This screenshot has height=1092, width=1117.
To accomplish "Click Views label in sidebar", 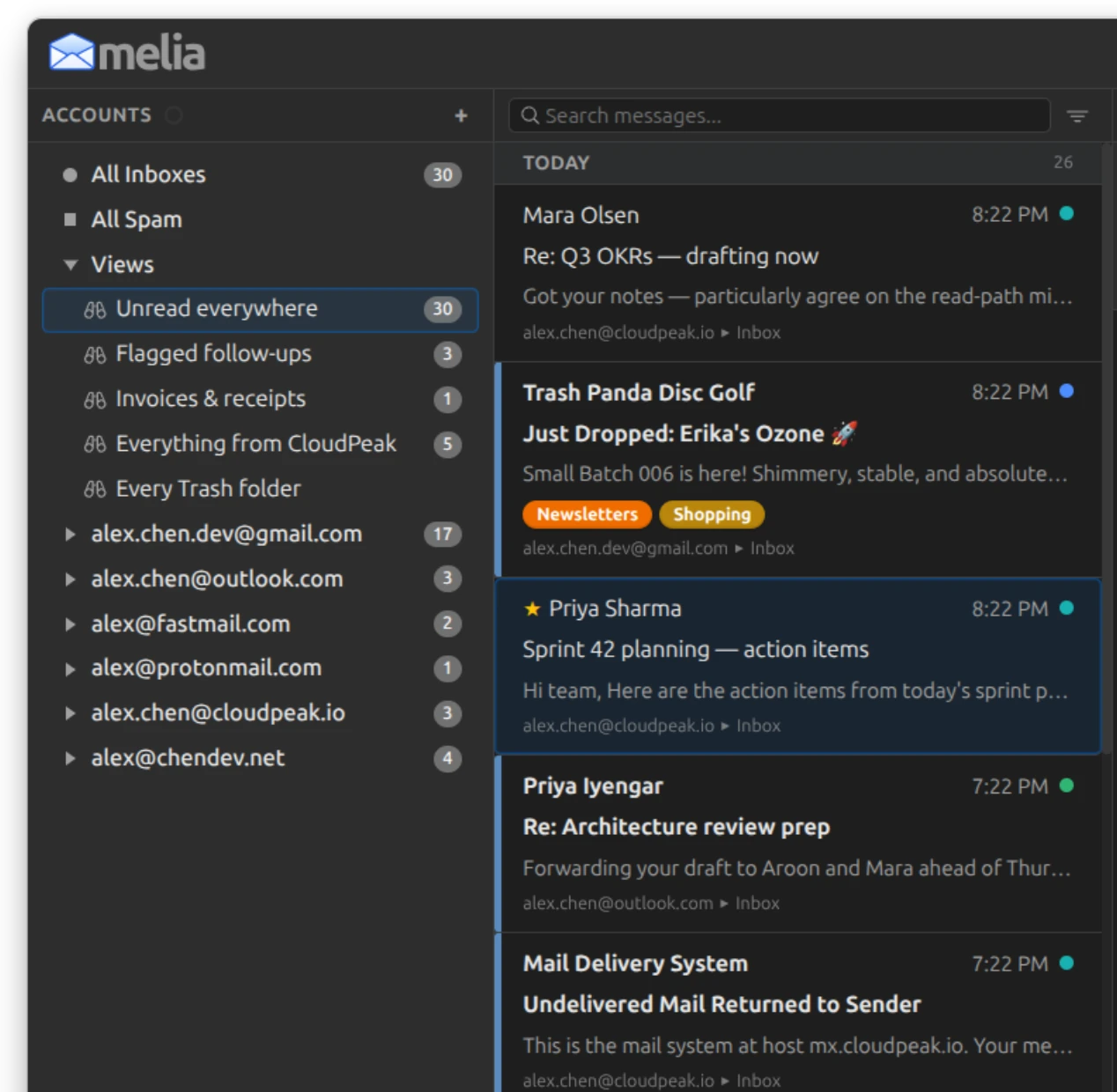I will click(x=122, y=264).
